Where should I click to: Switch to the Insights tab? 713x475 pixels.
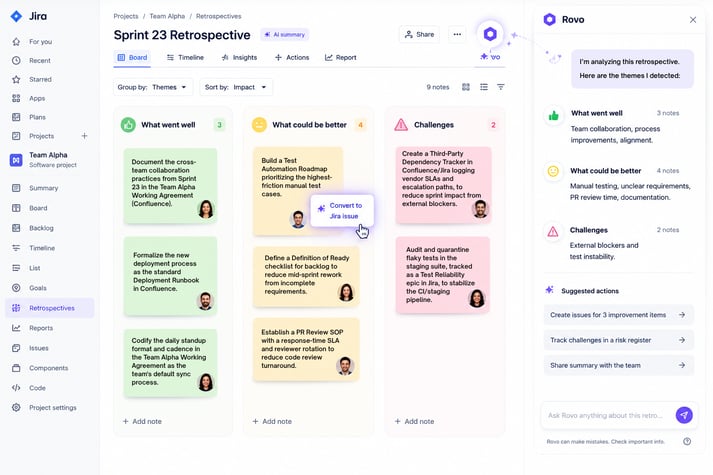tap(239, 58)
